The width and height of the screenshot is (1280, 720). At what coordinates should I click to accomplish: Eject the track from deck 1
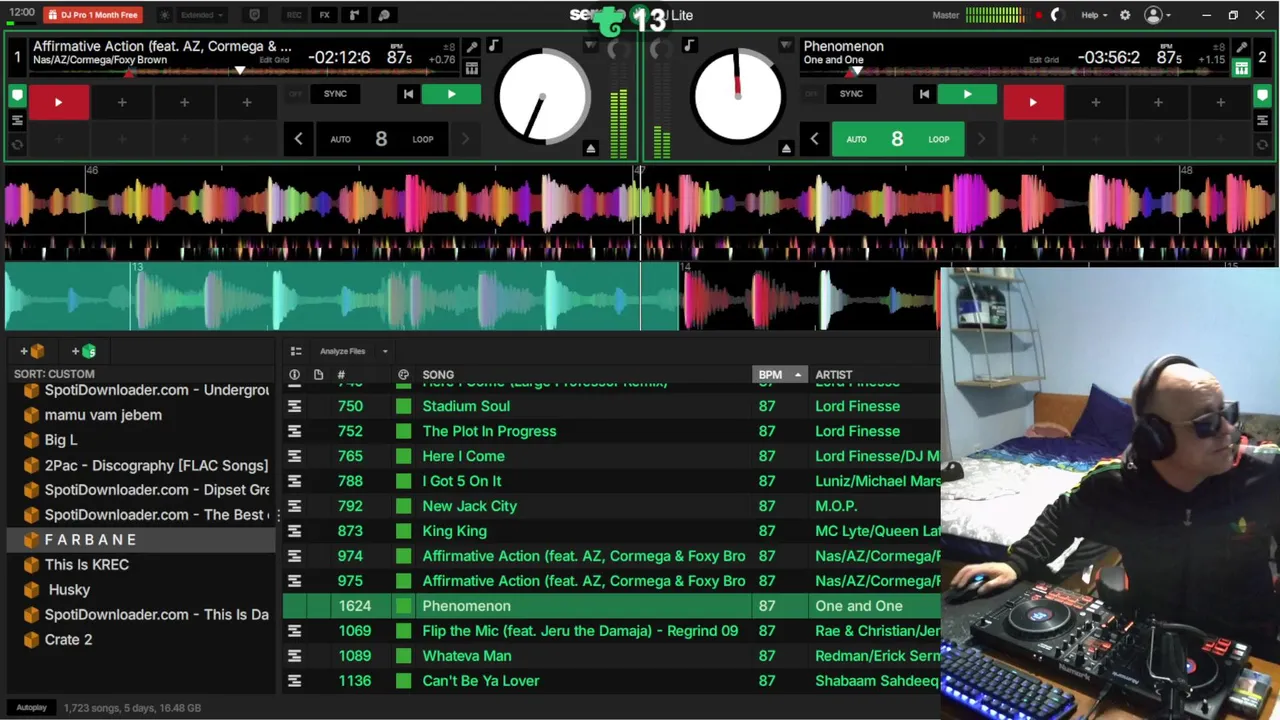(x=590, y=148)
